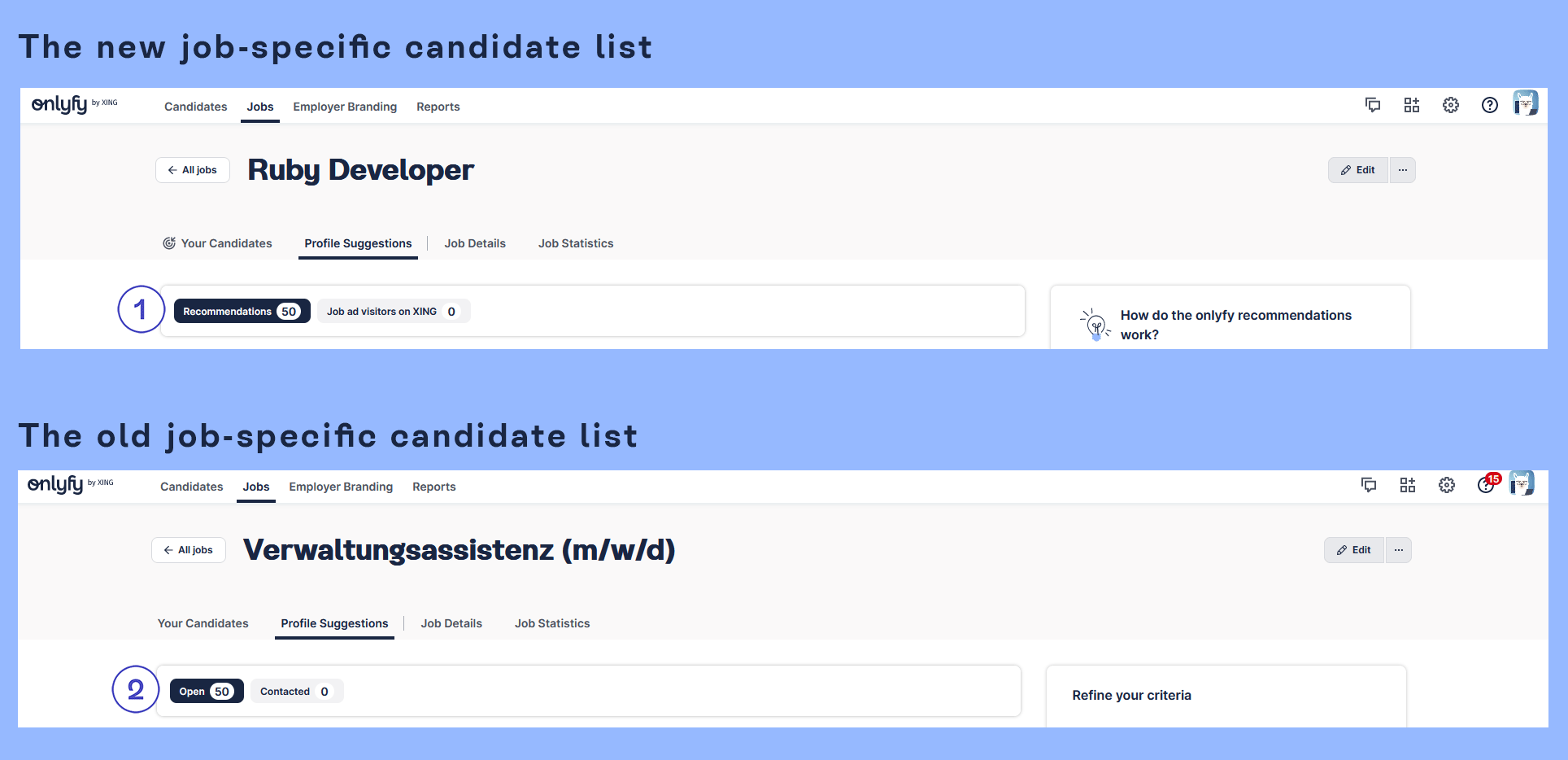
Task: Open the Job Statistics tab for Ruby Developer
Action: [576, 243]
